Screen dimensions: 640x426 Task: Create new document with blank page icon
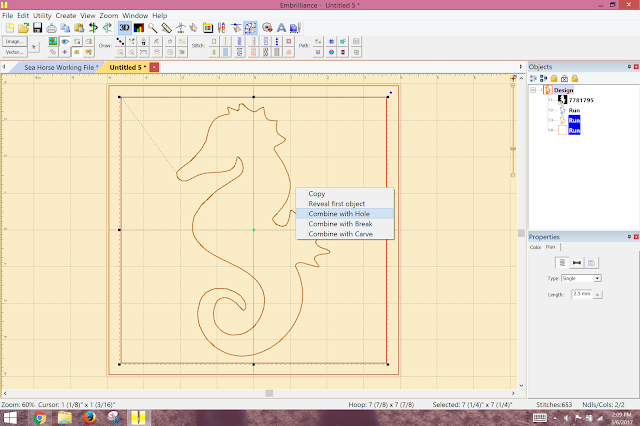[9, 27]
